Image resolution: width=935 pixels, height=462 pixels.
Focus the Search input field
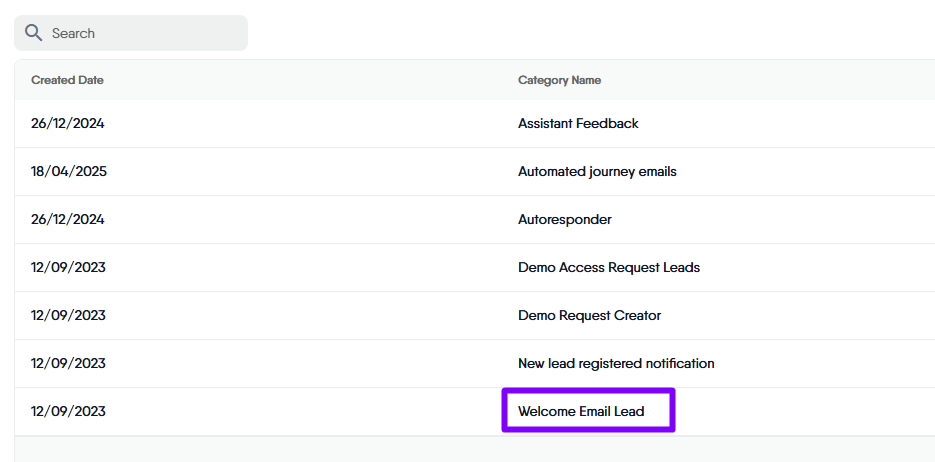[x=140, y=33]
